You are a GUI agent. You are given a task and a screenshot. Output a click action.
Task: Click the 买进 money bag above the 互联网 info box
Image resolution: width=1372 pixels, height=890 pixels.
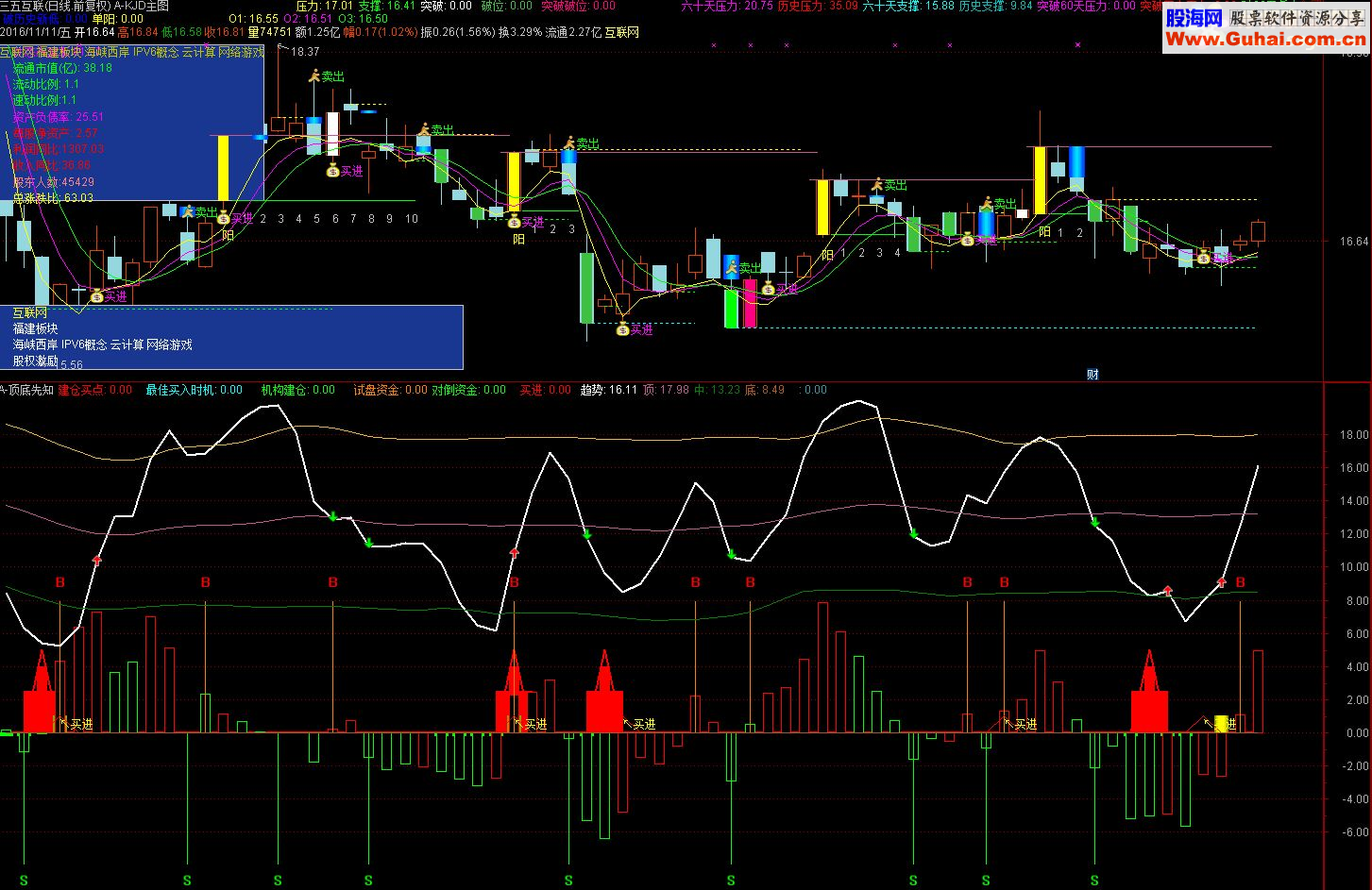(x=95, y=296)
